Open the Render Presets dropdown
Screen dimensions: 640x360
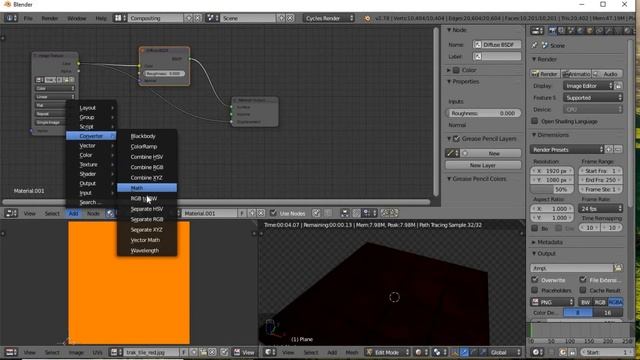[x=567, y=149]
